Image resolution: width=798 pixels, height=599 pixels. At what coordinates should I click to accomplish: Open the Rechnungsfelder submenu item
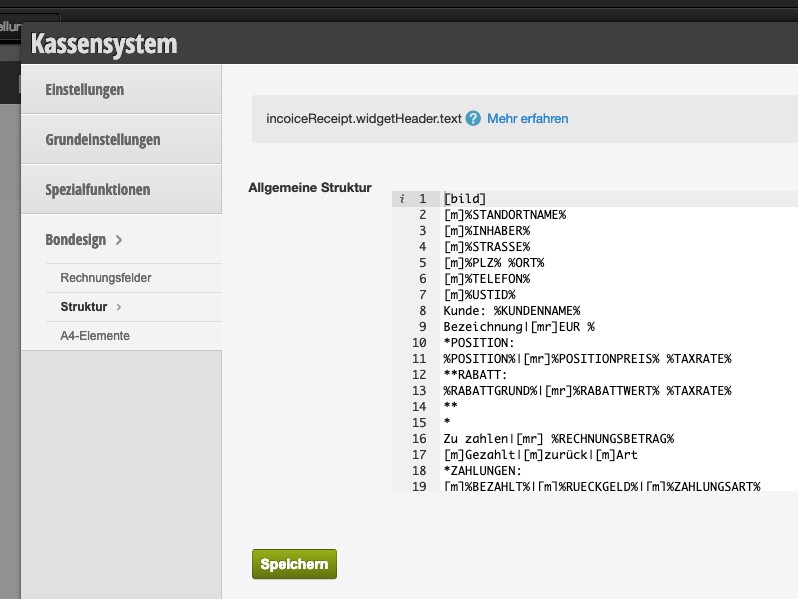coord(105,278)
